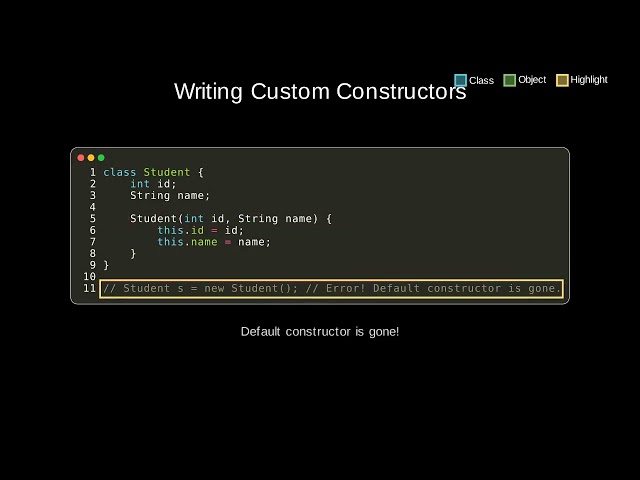Click code line 'class Student {'

[x=153, y=172]
